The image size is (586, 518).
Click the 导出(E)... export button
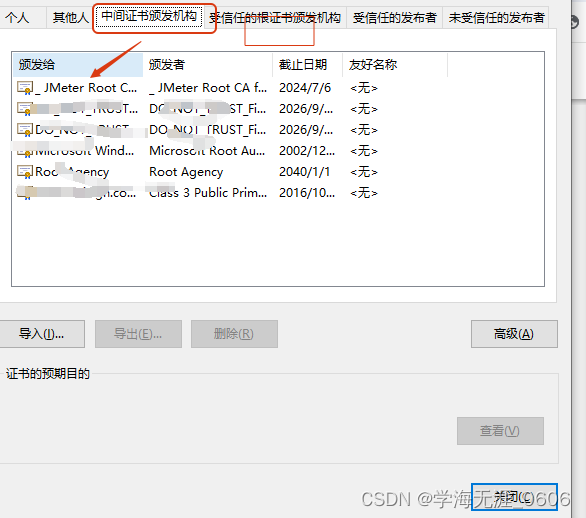point(138,334)
